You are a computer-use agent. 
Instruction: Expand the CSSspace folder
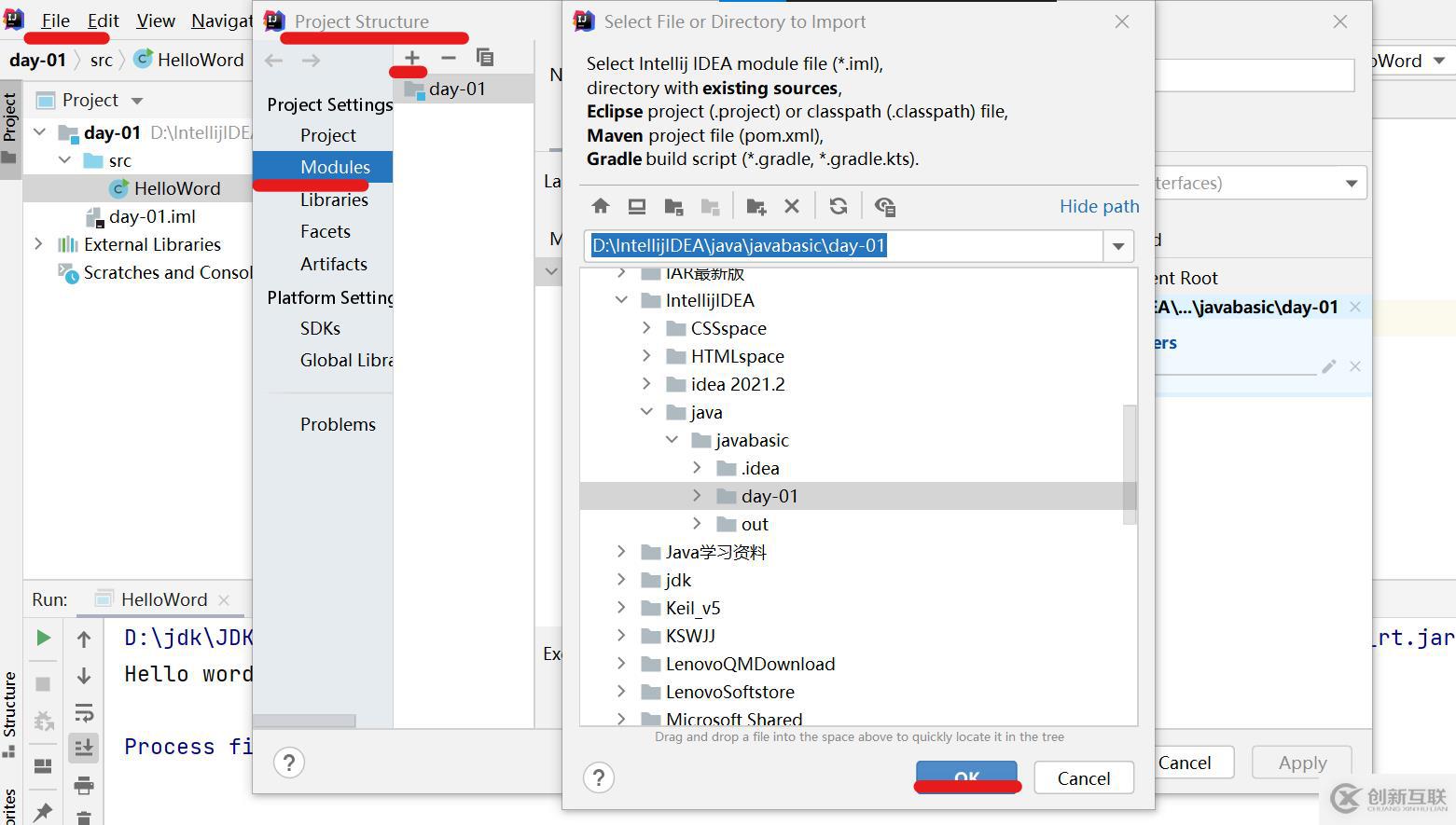tap(646, 328)
